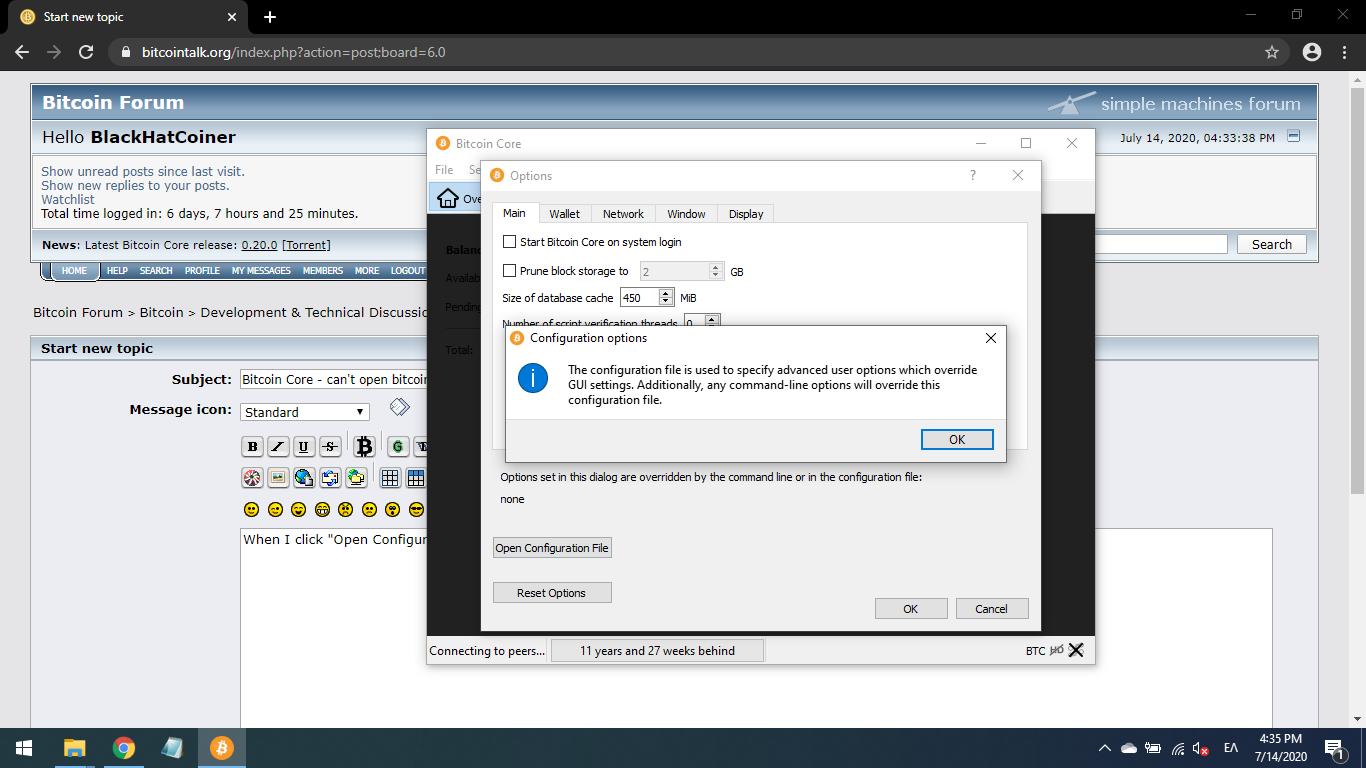Image resolution: width=1366 pixels, height=768 pixels.
Task: Add the sad emoticon
Action: 369,510
